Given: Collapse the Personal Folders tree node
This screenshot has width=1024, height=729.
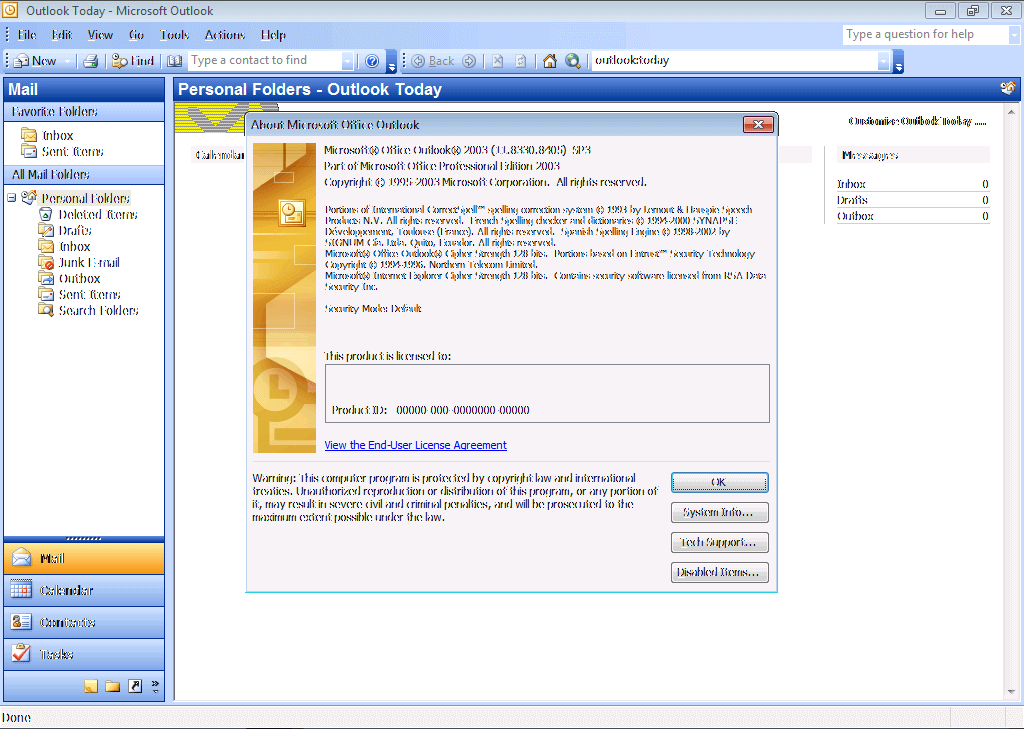Looking at the screenshot, I should [x=12, y=198].
